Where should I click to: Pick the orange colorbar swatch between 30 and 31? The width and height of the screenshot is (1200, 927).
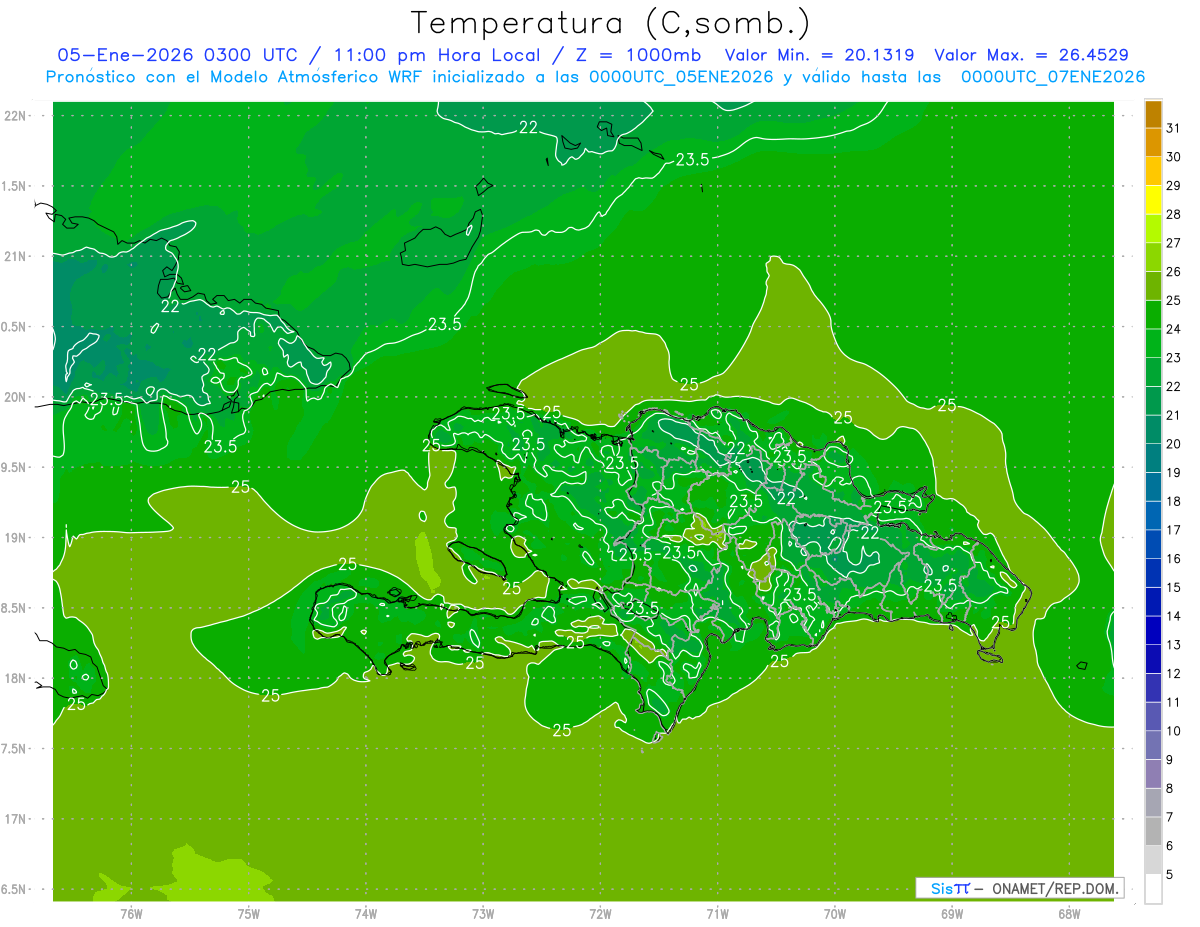(x=1153, y=142)
